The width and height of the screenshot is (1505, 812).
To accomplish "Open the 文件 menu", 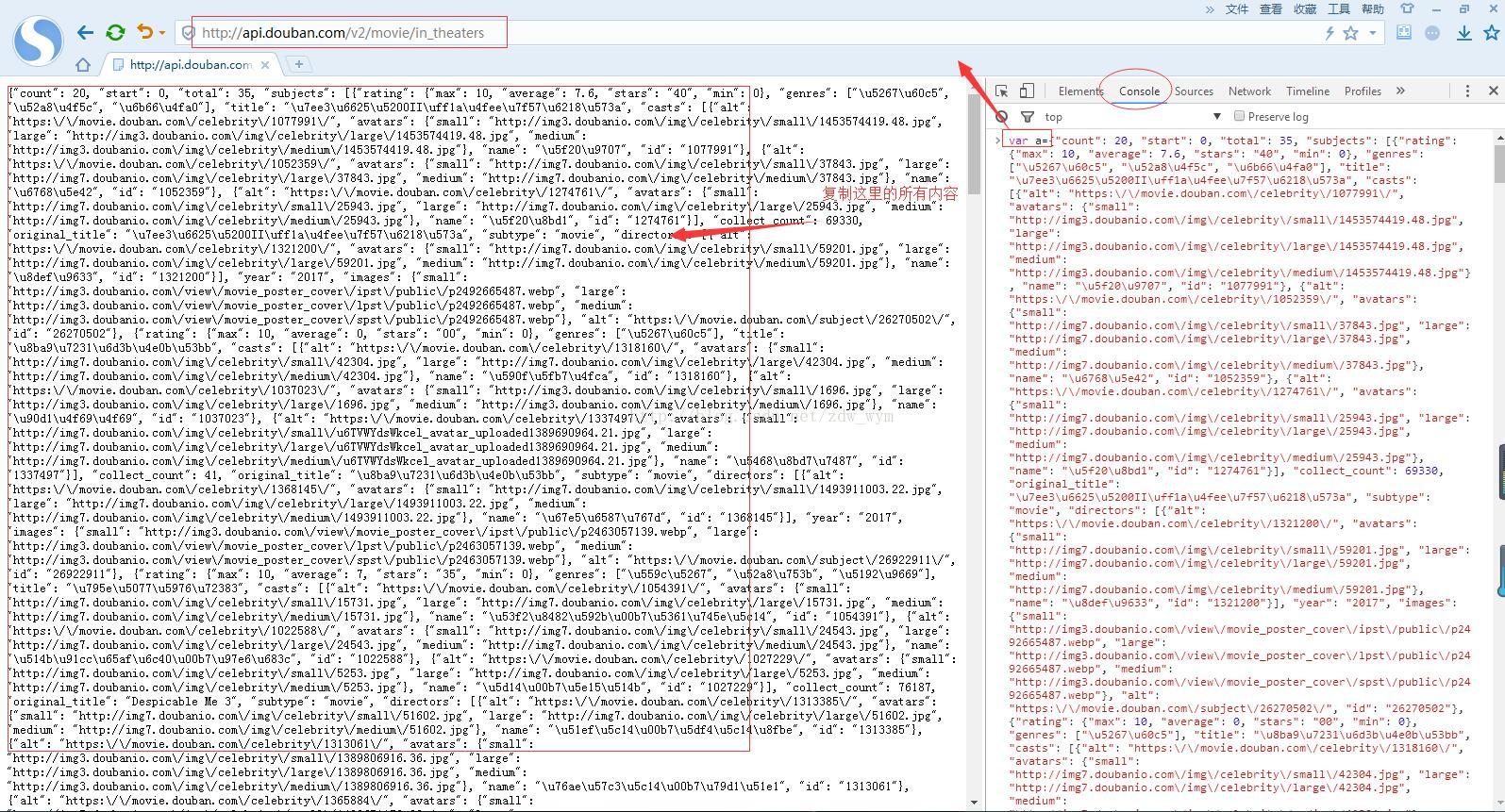I will point(1237,9).
